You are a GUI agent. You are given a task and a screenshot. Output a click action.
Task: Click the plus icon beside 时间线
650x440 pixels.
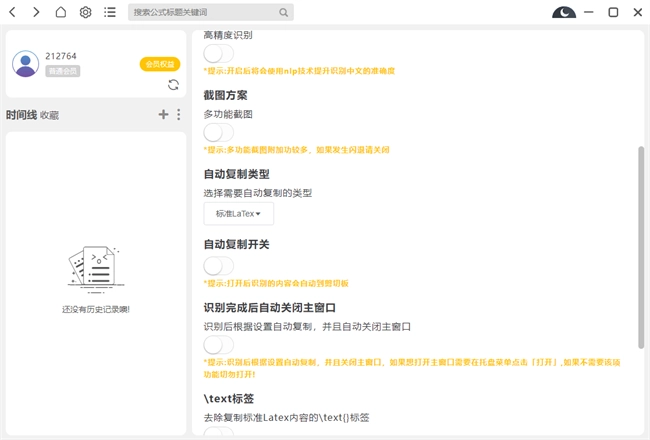click(x=164, y=115)
